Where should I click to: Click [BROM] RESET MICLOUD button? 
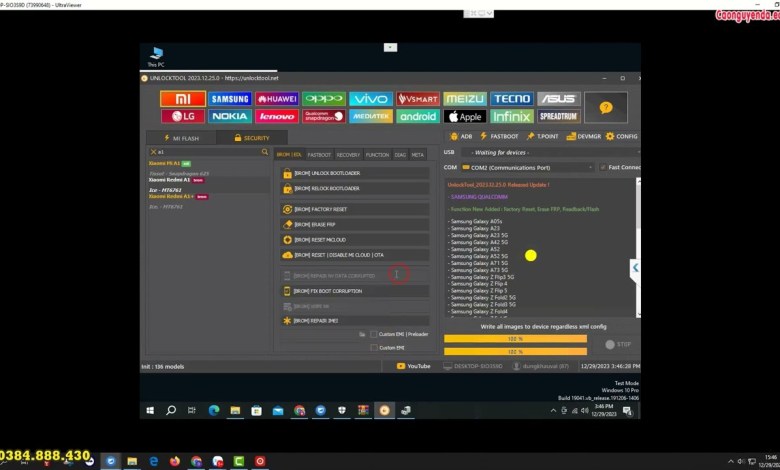355,240
